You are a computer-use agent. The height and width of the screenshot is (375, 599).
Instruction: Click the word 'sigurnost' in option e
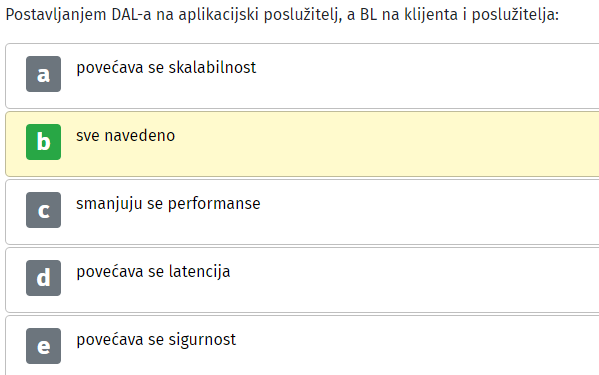click(202, 340)
